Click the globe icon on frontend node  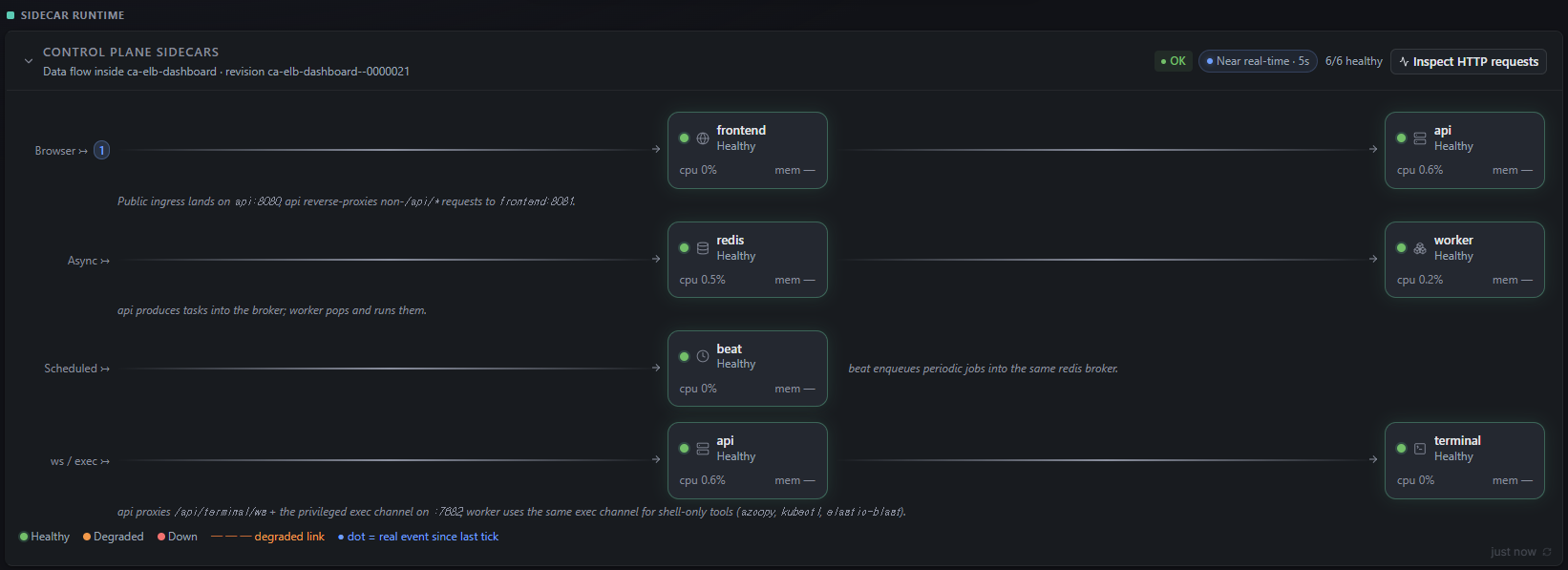(x=703, y=138)
